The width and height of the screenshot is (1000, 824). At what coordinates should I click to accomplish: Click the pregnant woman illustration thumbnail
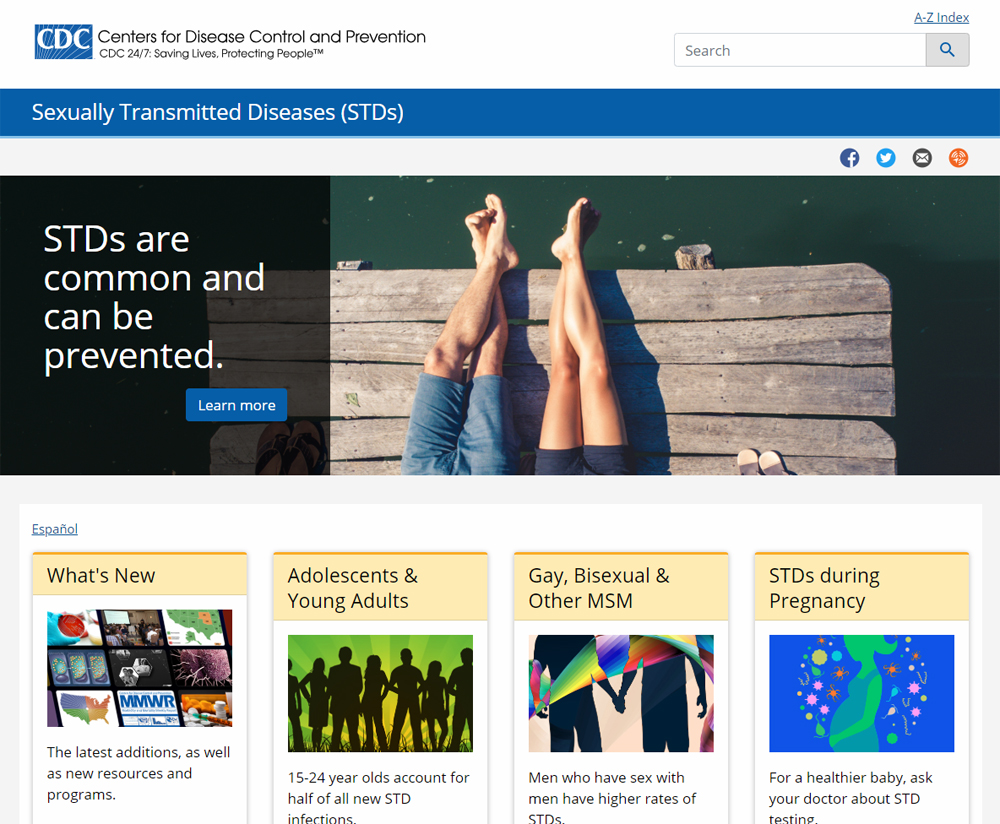tap(862, 693)
